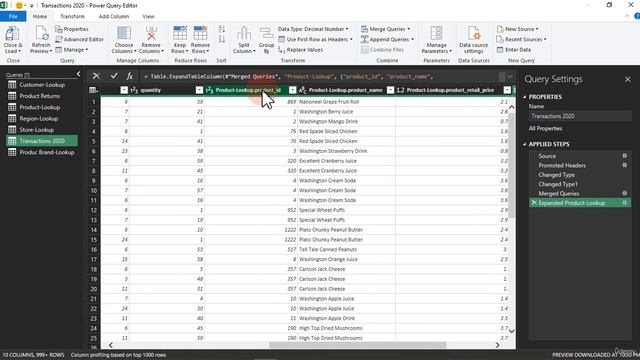Open filter dropdown for Product-Lookup.product_name column
Screen dimensions: 640x360
(390, 90)
